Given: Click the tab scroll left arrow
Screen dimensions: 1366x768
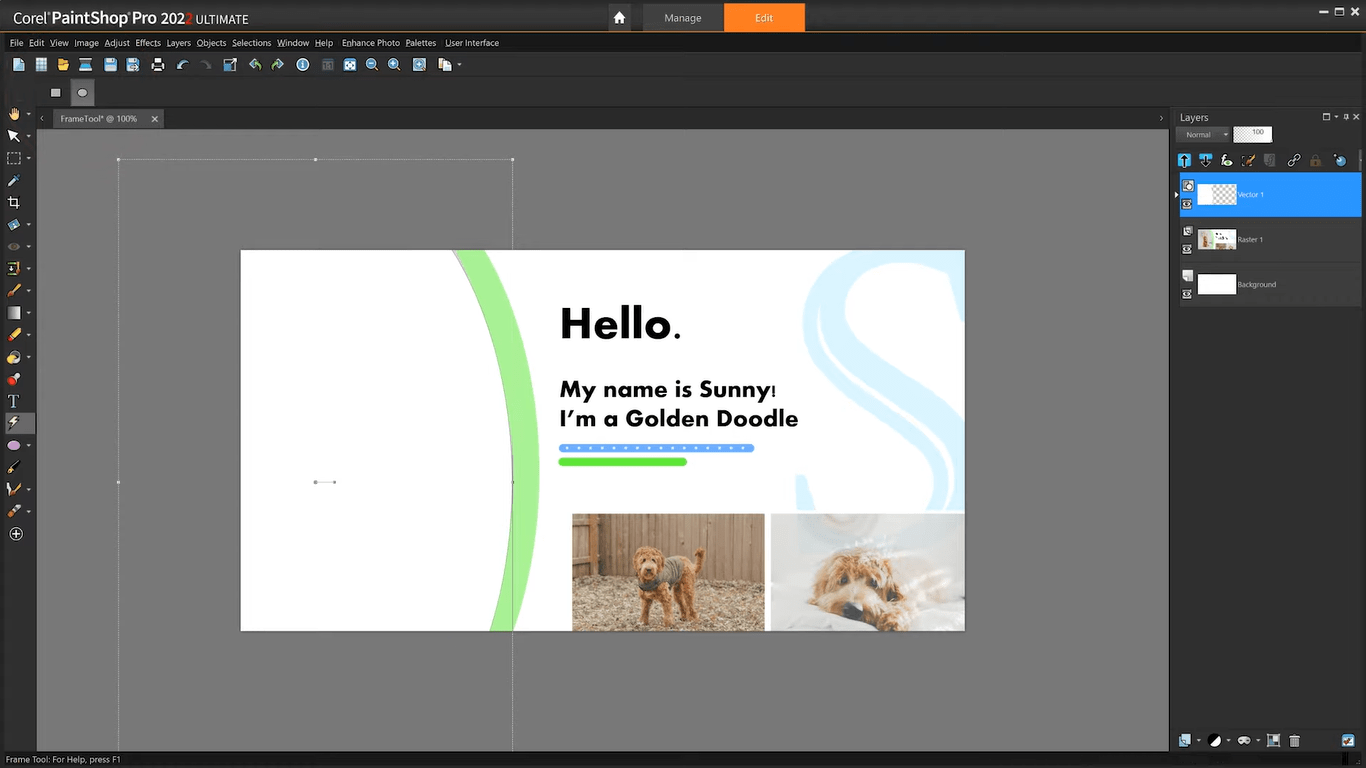Looking at the screenshot, I should click(x=42, y=119).
